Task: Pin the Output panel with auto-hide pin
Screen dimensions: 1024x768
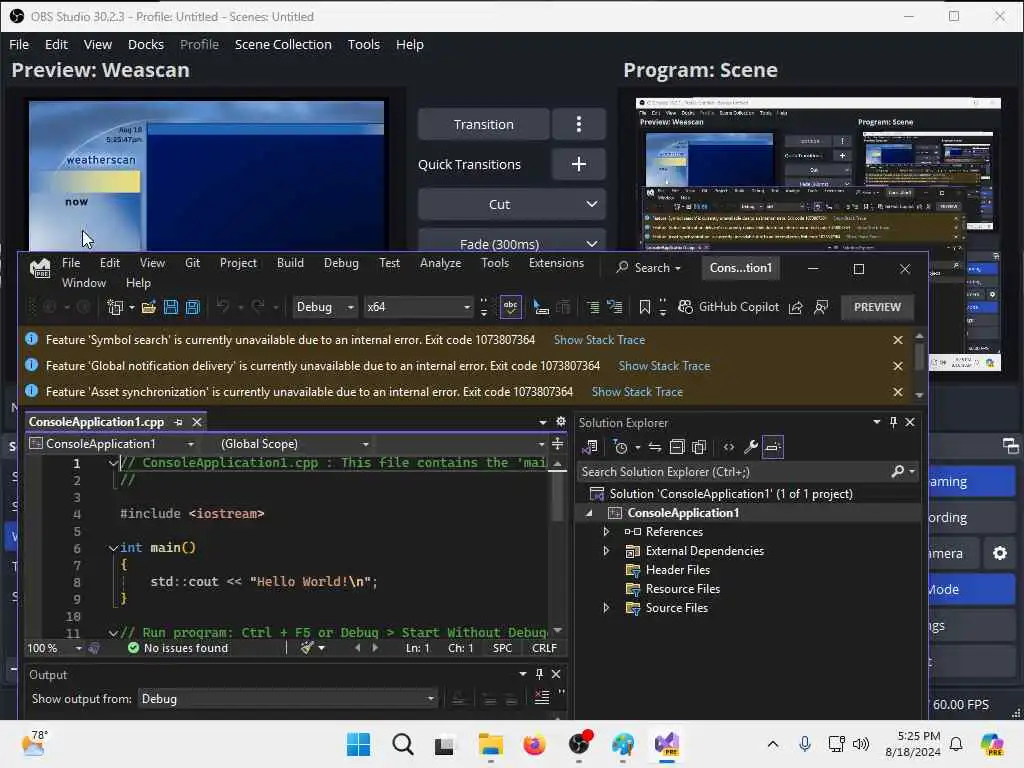Action: pos(539,674)
